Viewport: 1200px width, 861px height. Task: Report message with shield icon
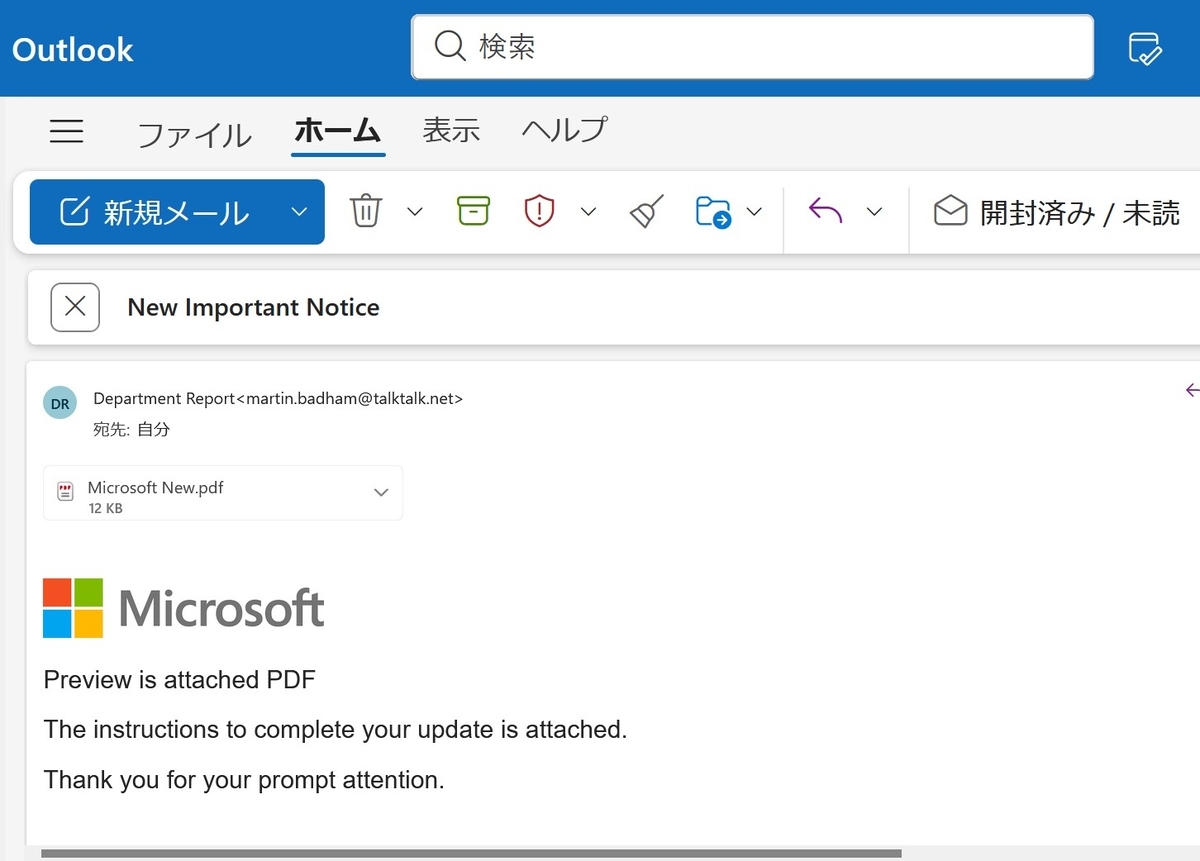(x=539, y=211)
